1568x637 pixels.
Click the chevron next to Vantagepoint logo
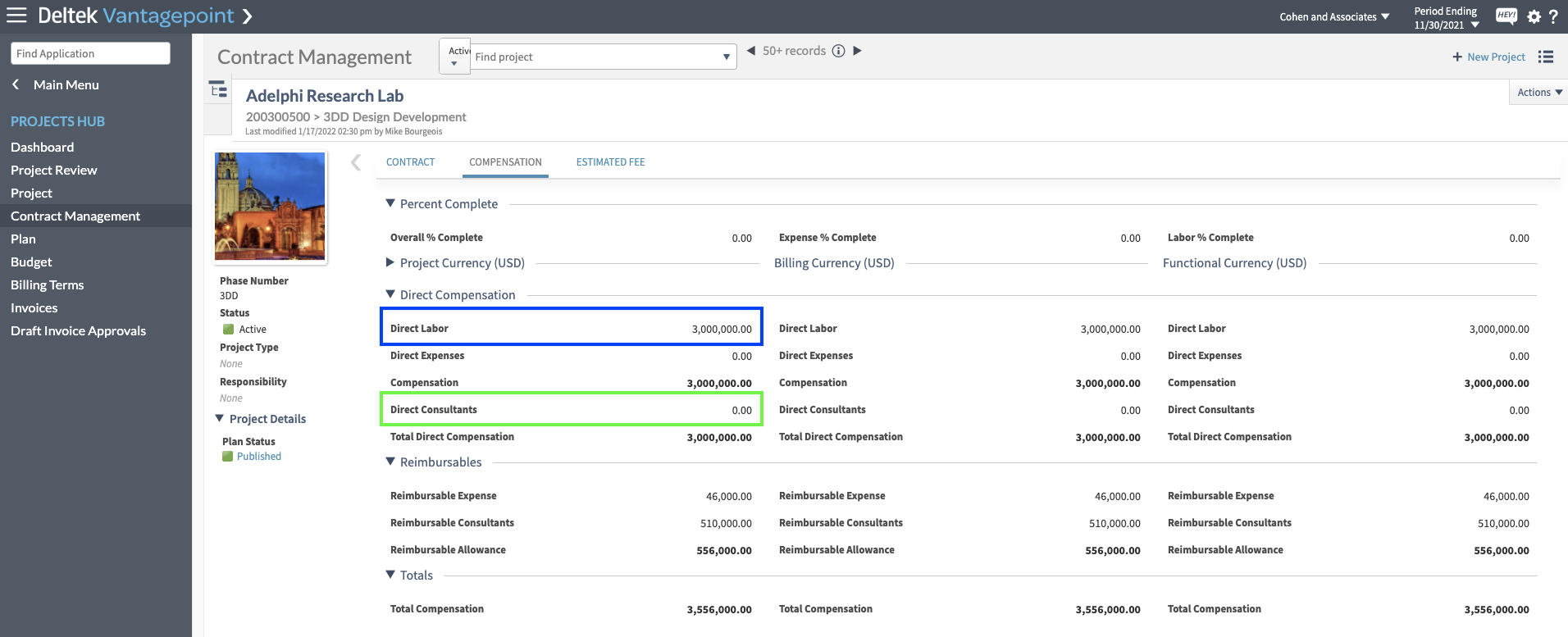pyautogui.click(x=248, y=16)
